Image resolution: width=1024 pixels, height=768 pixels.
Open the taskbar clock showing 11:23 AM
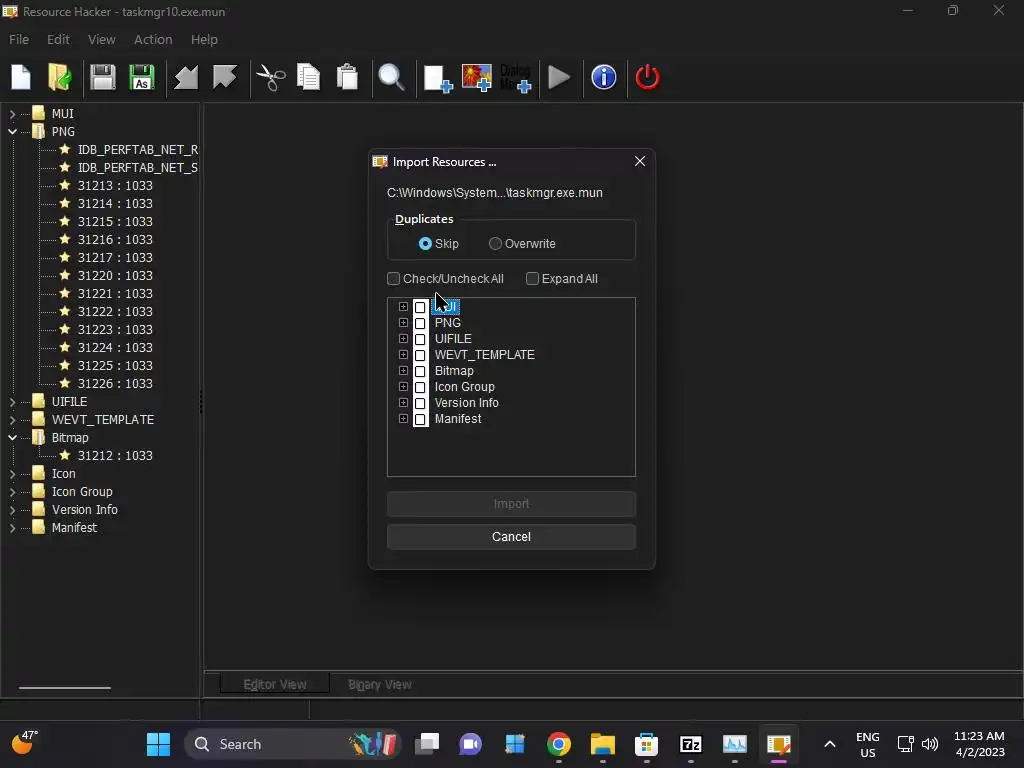(x=979, y=744)
